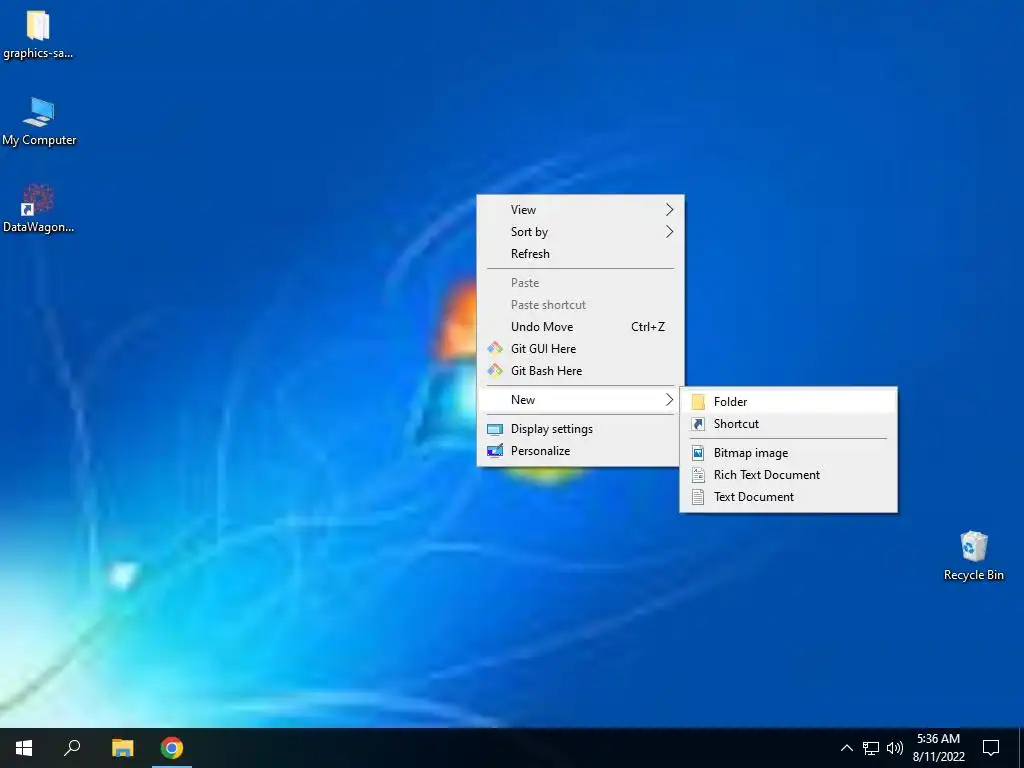Create a new Bitmap image

(x=788, y=453)
